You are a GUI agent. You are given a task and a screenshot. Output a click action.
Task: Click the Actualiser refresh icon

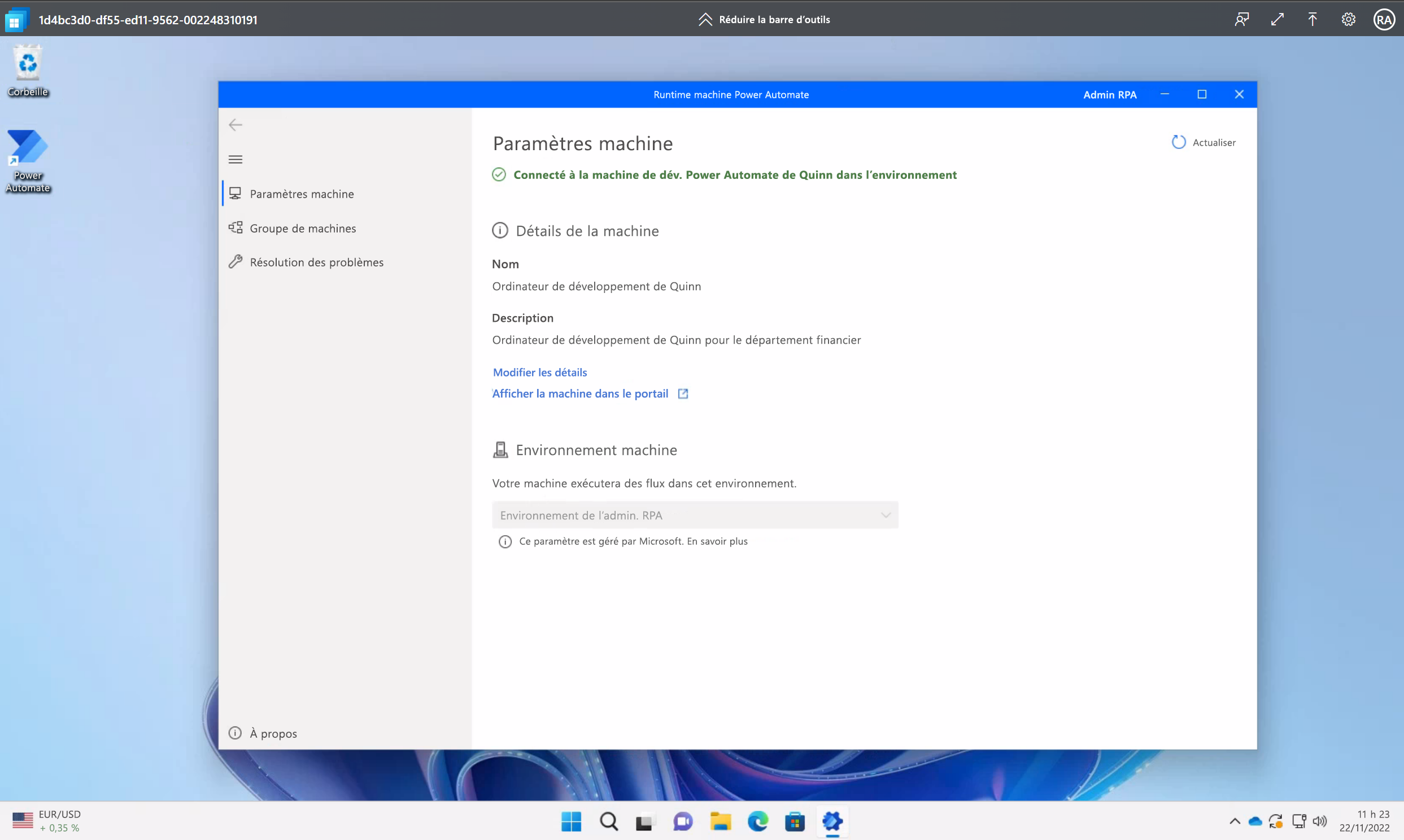point(1178,142)
